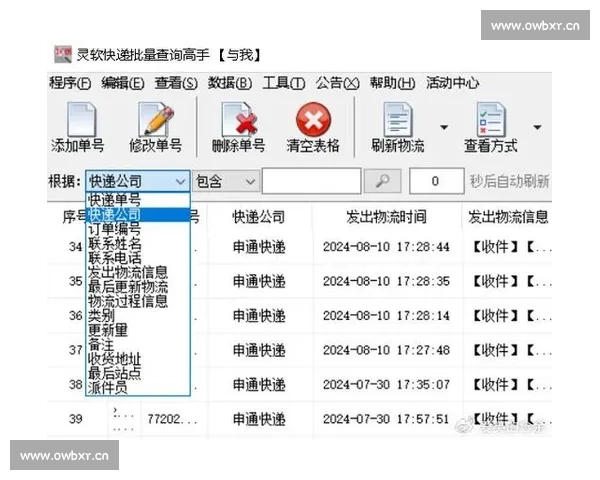Click the 删除单号 toolbar icon
The height and width of the screenshot is (480, 600).
point(239,119)
